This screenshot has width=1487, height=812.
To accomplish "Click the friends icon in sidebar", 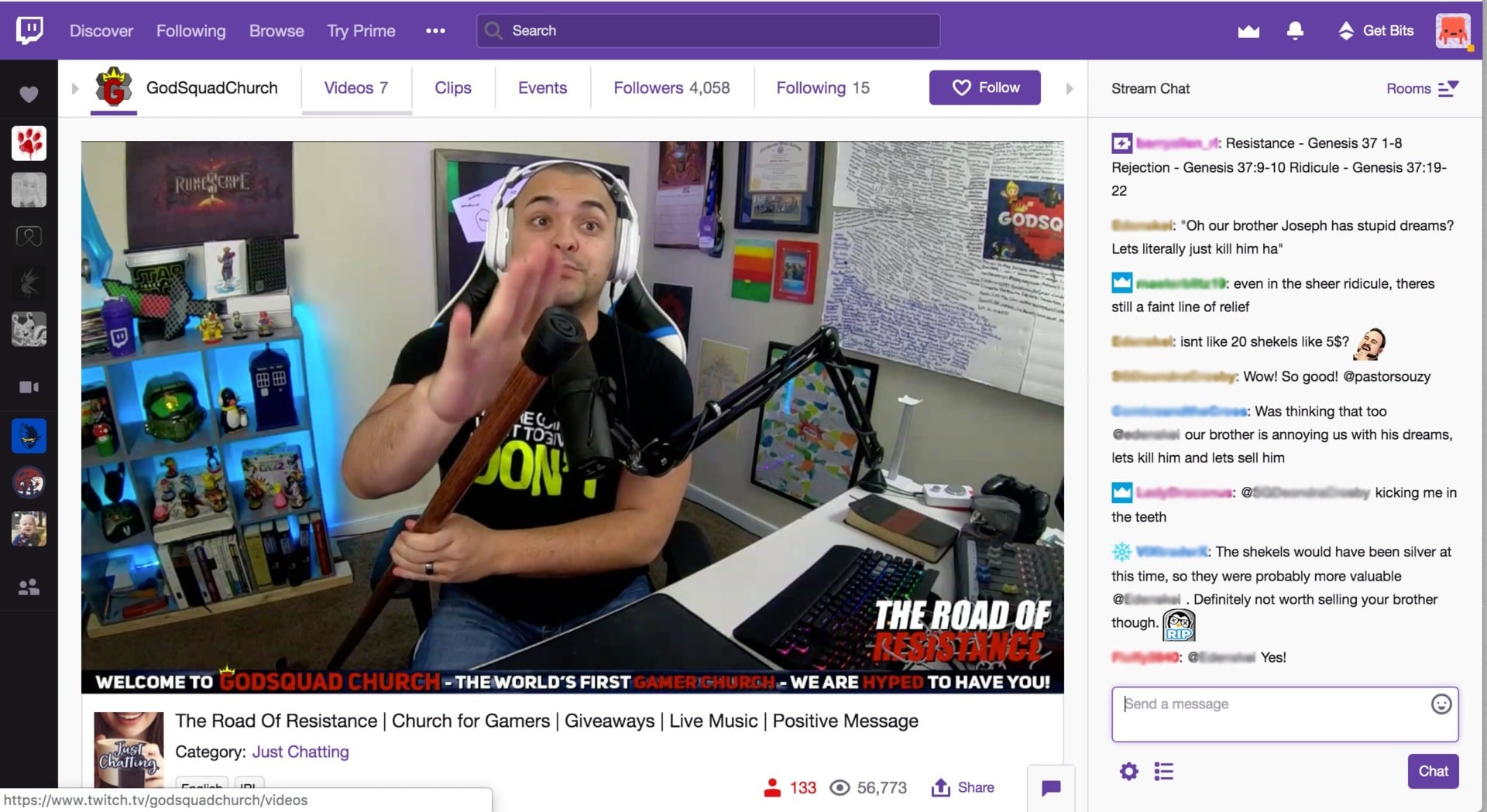I will point(29,588).
